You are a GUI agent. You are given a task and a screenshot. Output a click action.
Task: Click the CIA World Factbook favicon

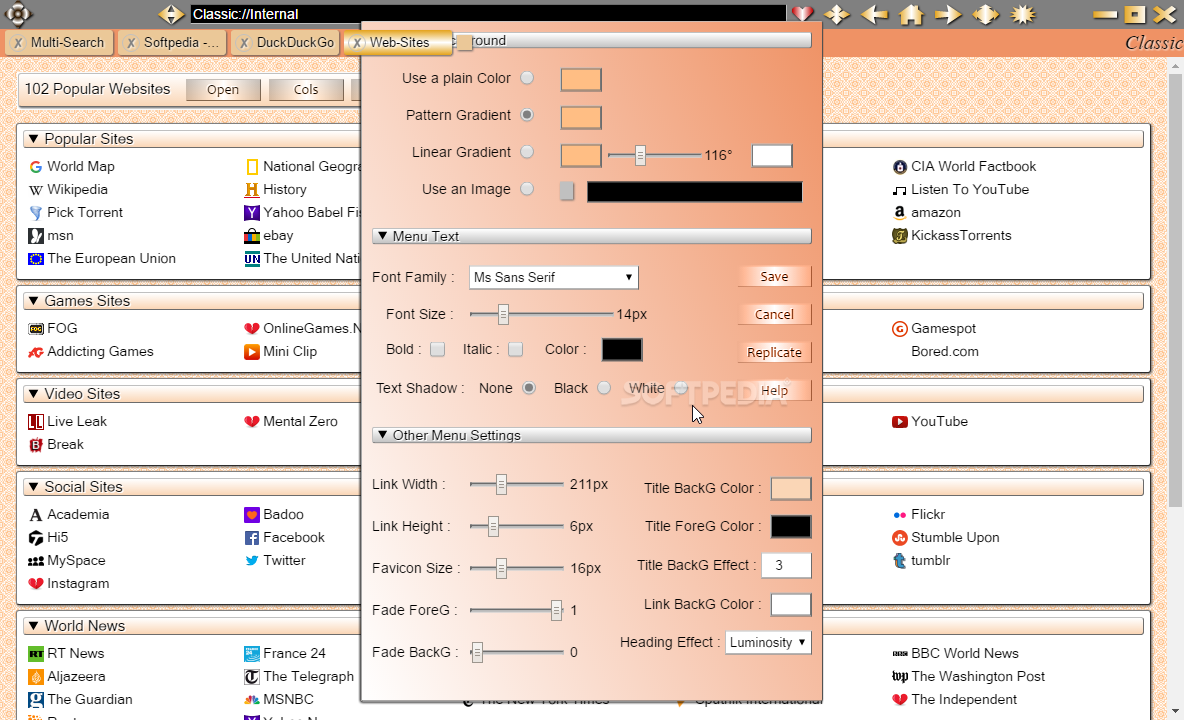tap(899, 167)
